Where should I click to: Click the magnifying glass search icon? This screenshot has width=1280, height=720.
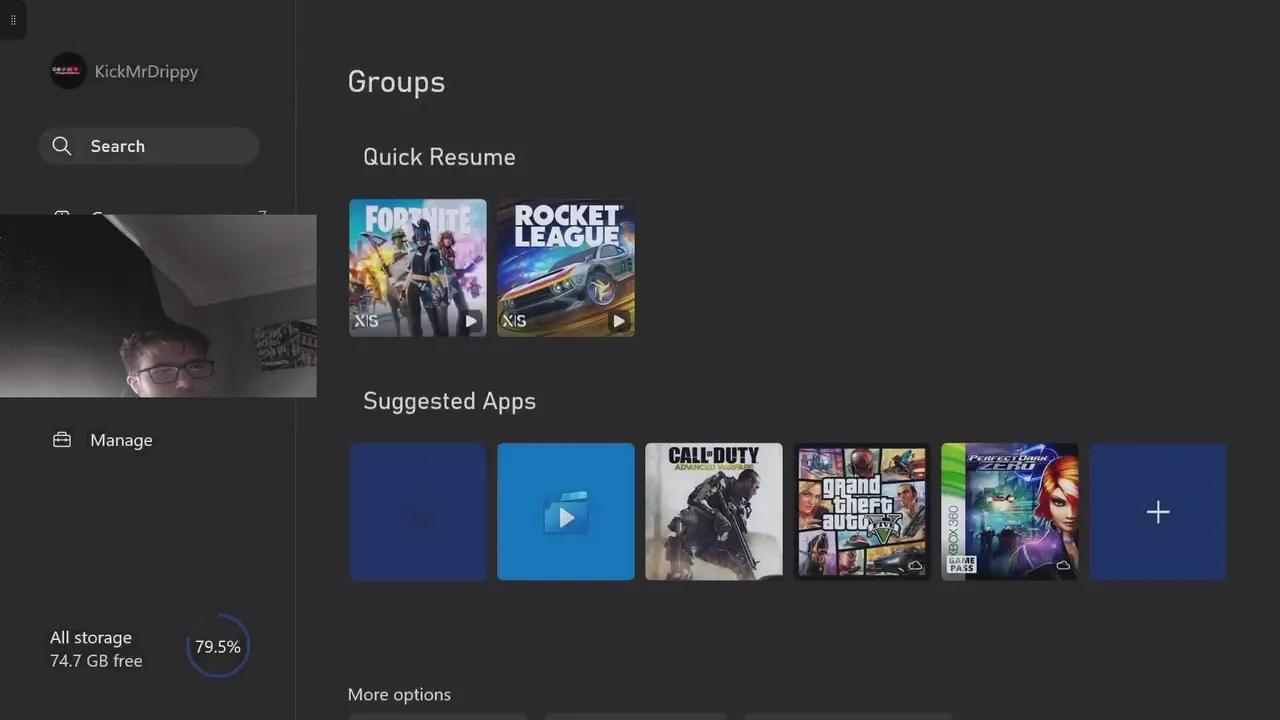point(62,146)
